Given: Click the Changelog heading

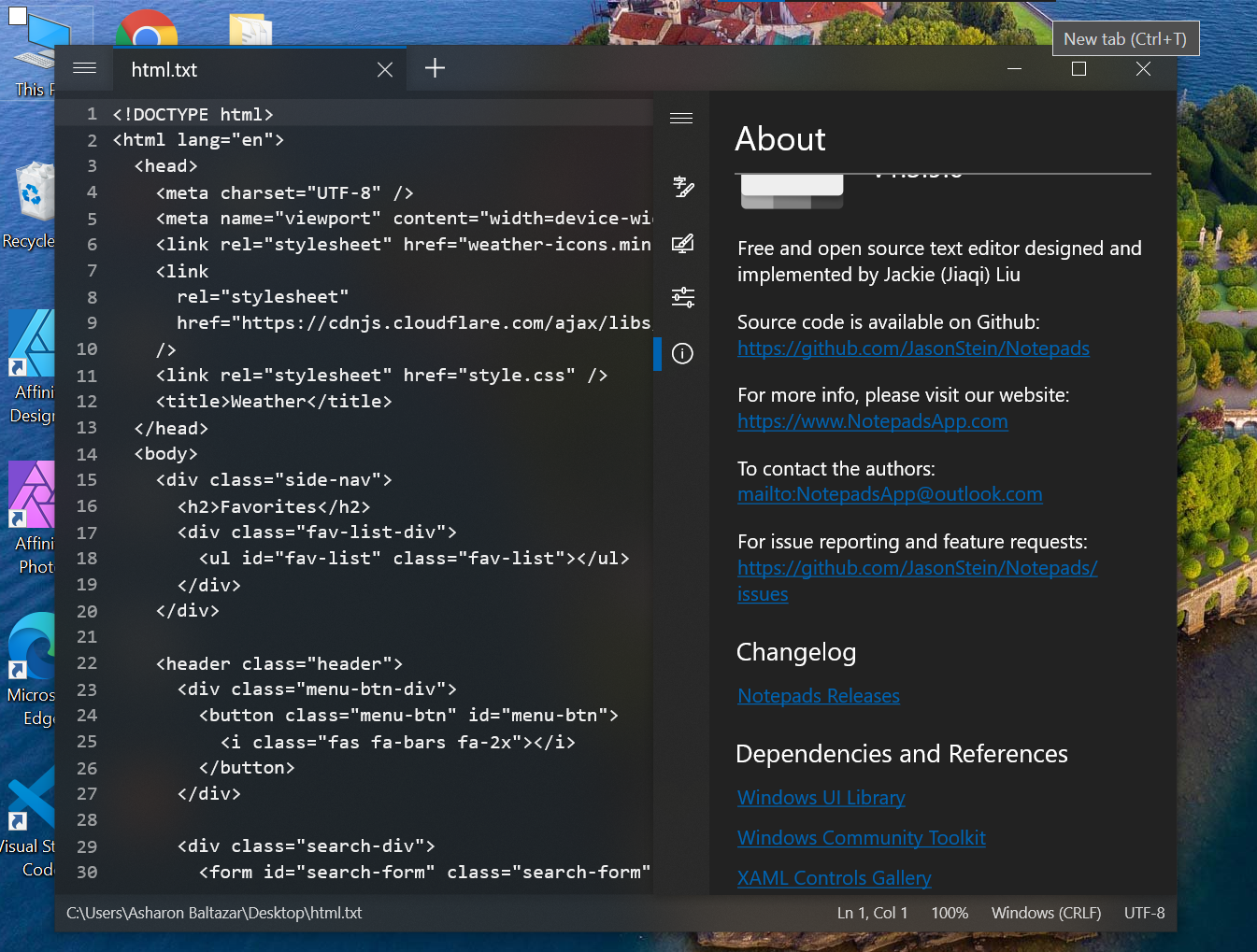Looking at the screenshot, I should click(796, 652).
